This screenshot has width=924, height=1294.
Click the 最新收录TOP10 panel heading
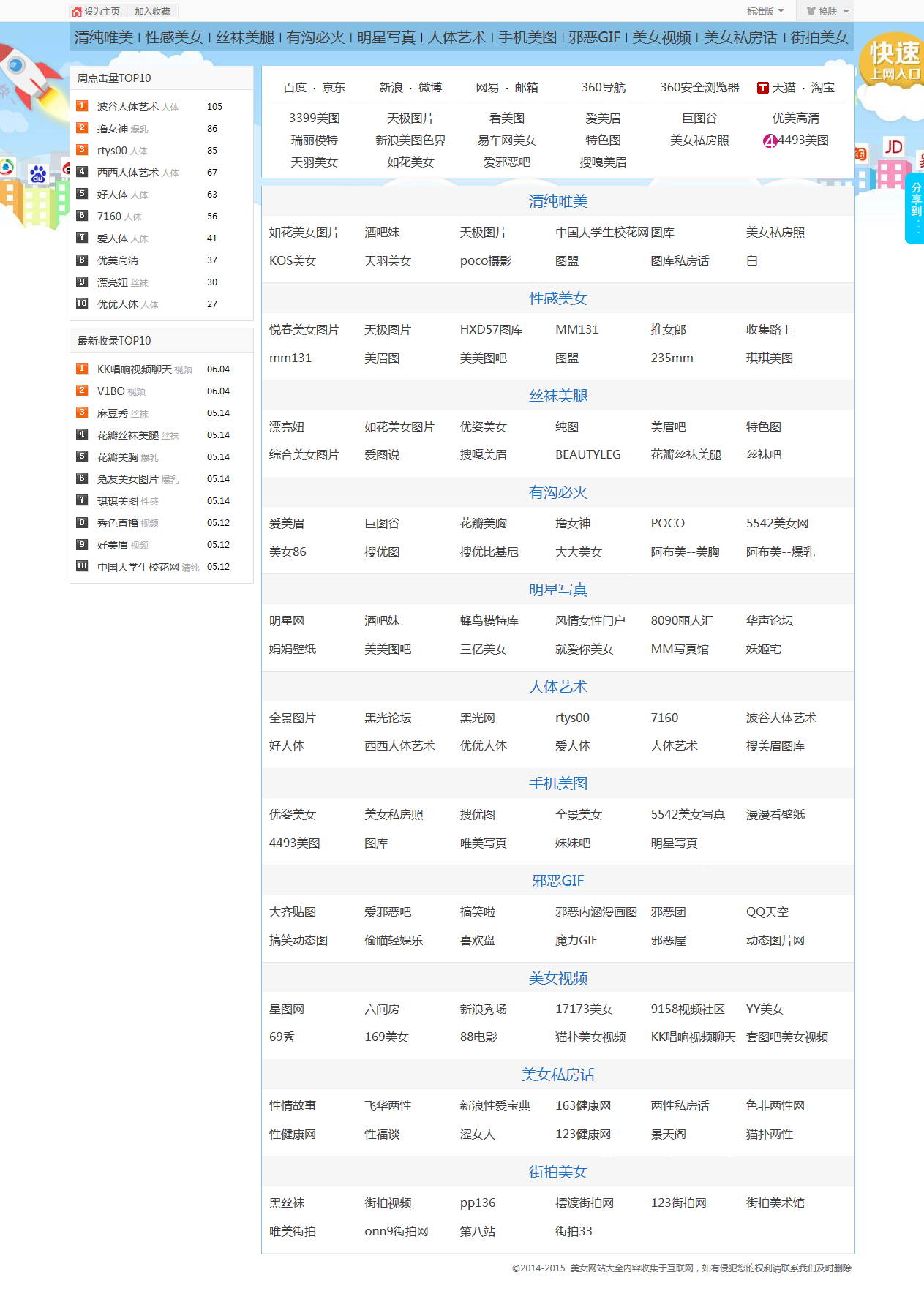tap(114, 341)
